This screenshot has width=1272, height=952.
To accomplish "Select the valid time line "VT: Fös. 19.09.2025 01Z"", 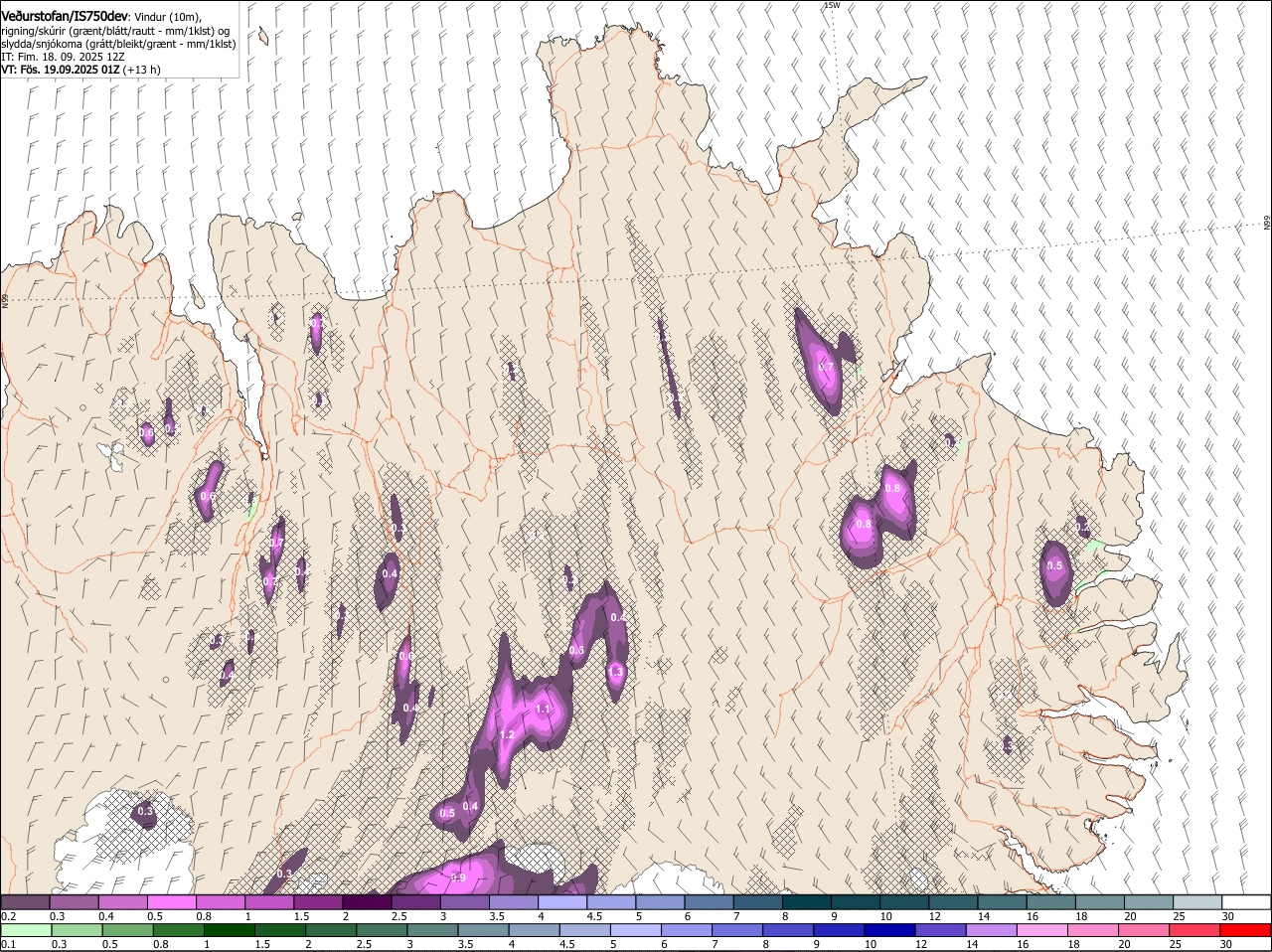I will click(x=61, y=70).
